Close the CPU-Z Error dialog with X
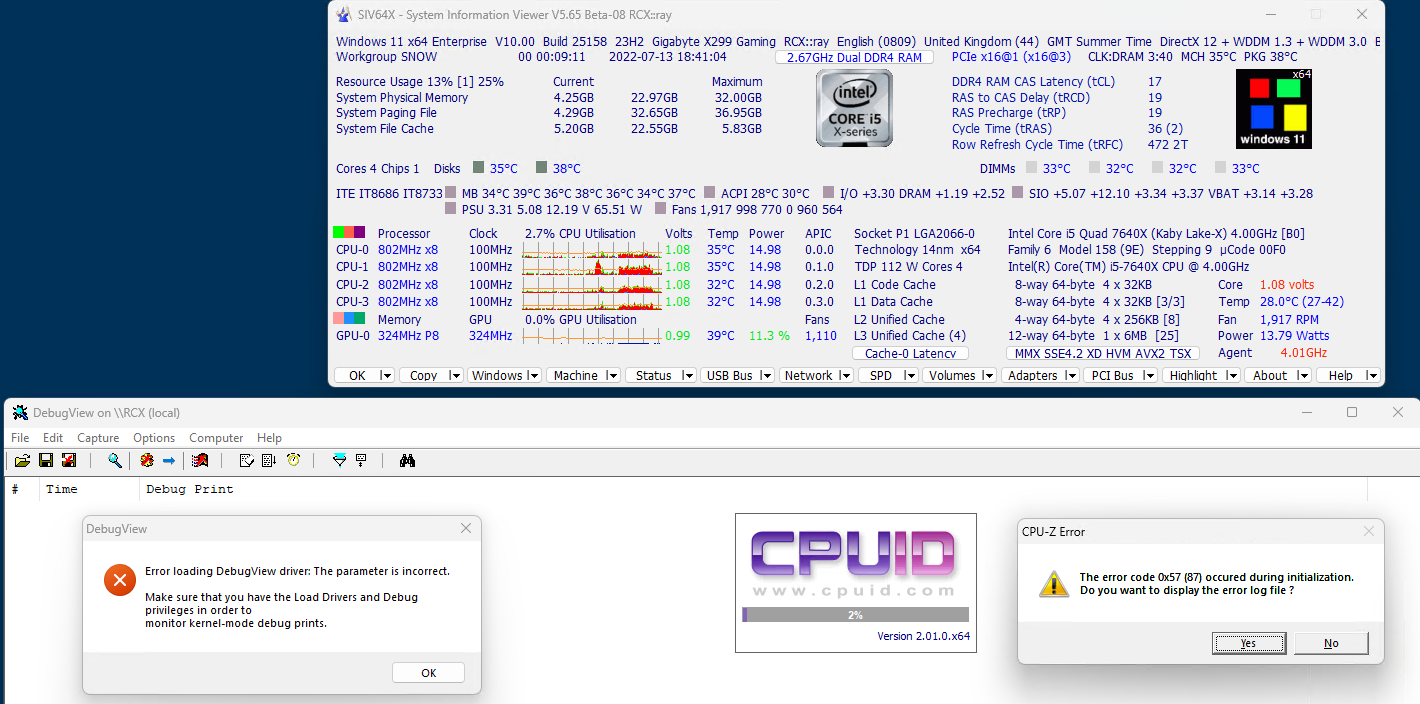The width and height of the screenshot is (1420, 704). pyautogui.click(x=1369, y=532)
